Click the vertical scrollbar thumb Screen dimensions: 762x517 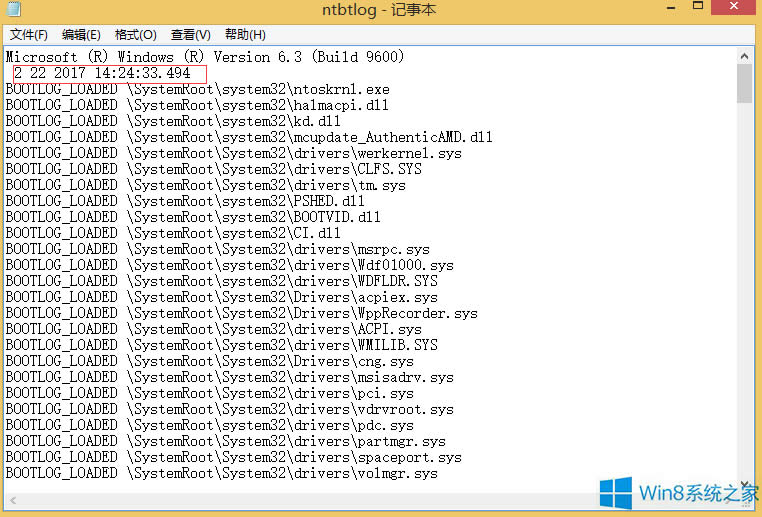[744, 84]
